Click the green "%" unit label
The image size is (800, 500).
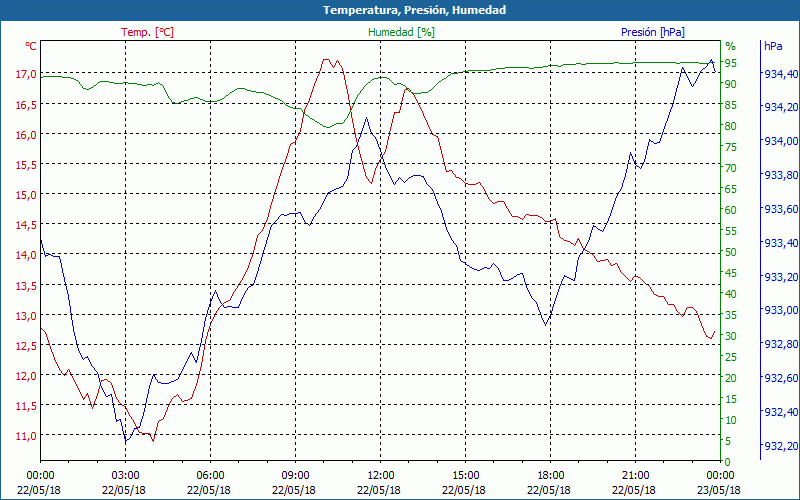tap(731, 46)
